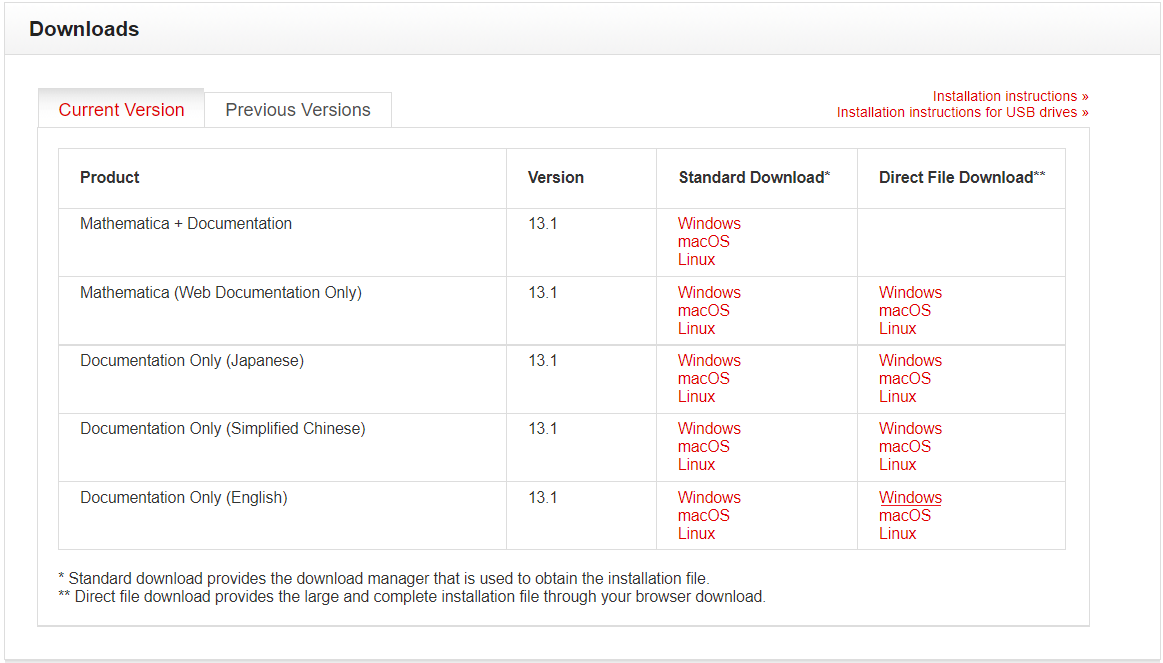
Task: Standard download Mathematica Web Documentation for Windows
Action: (x=709, y=292)
